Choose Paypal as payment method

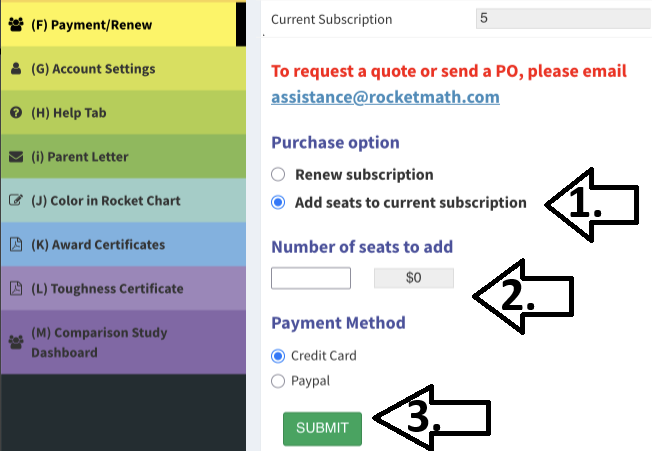coord(278,381)
